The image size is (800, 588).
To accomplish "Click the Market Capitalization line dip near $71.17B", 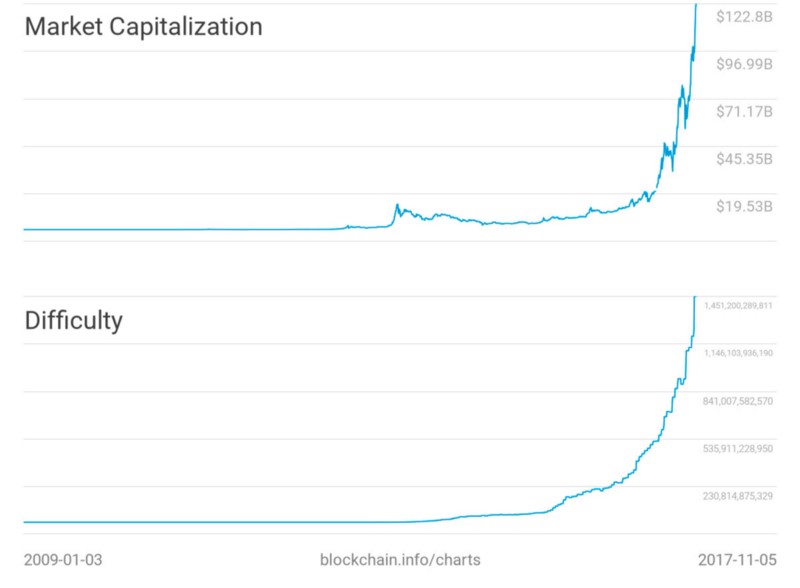I will coord(686,126).
